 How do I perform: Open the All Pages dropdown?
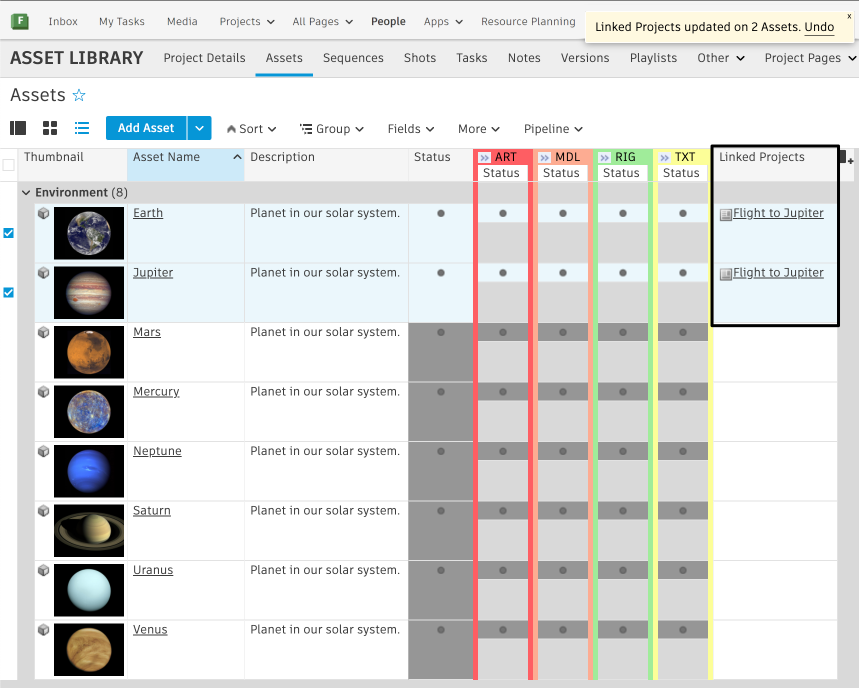(x=323, y=21)
